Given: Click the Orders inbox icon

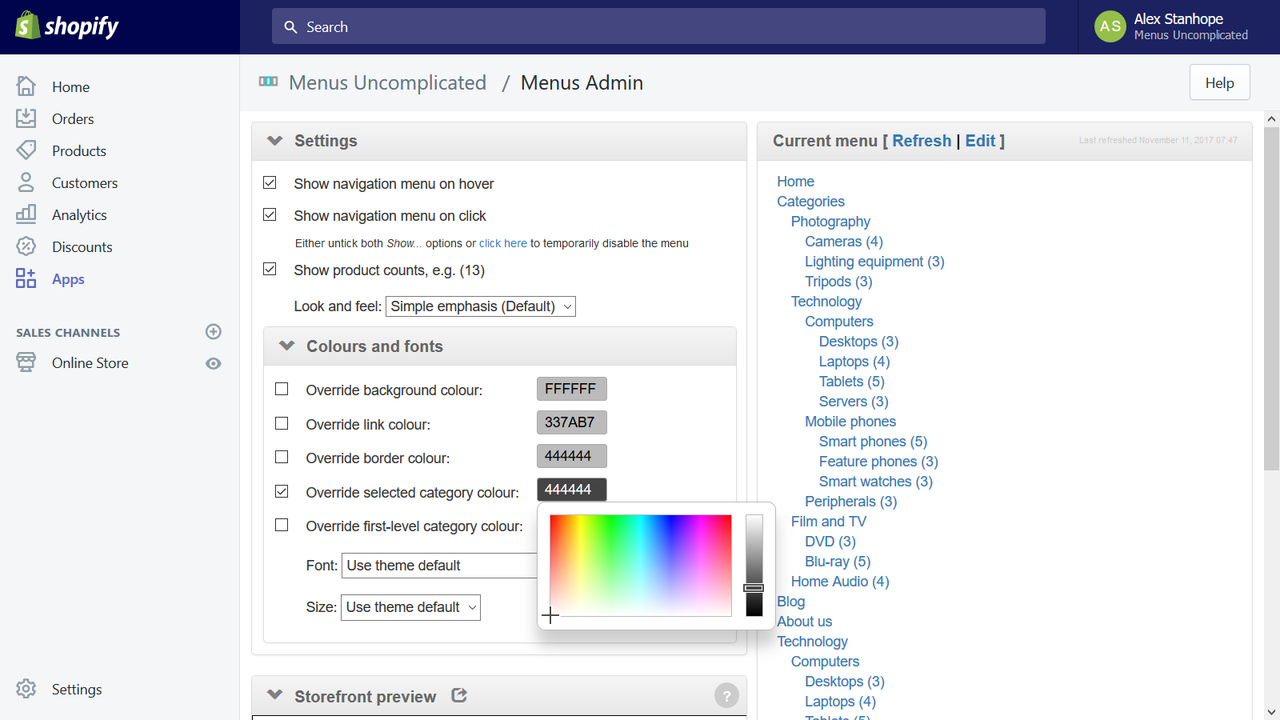Looking at the screenshot, I should [26, 118].
